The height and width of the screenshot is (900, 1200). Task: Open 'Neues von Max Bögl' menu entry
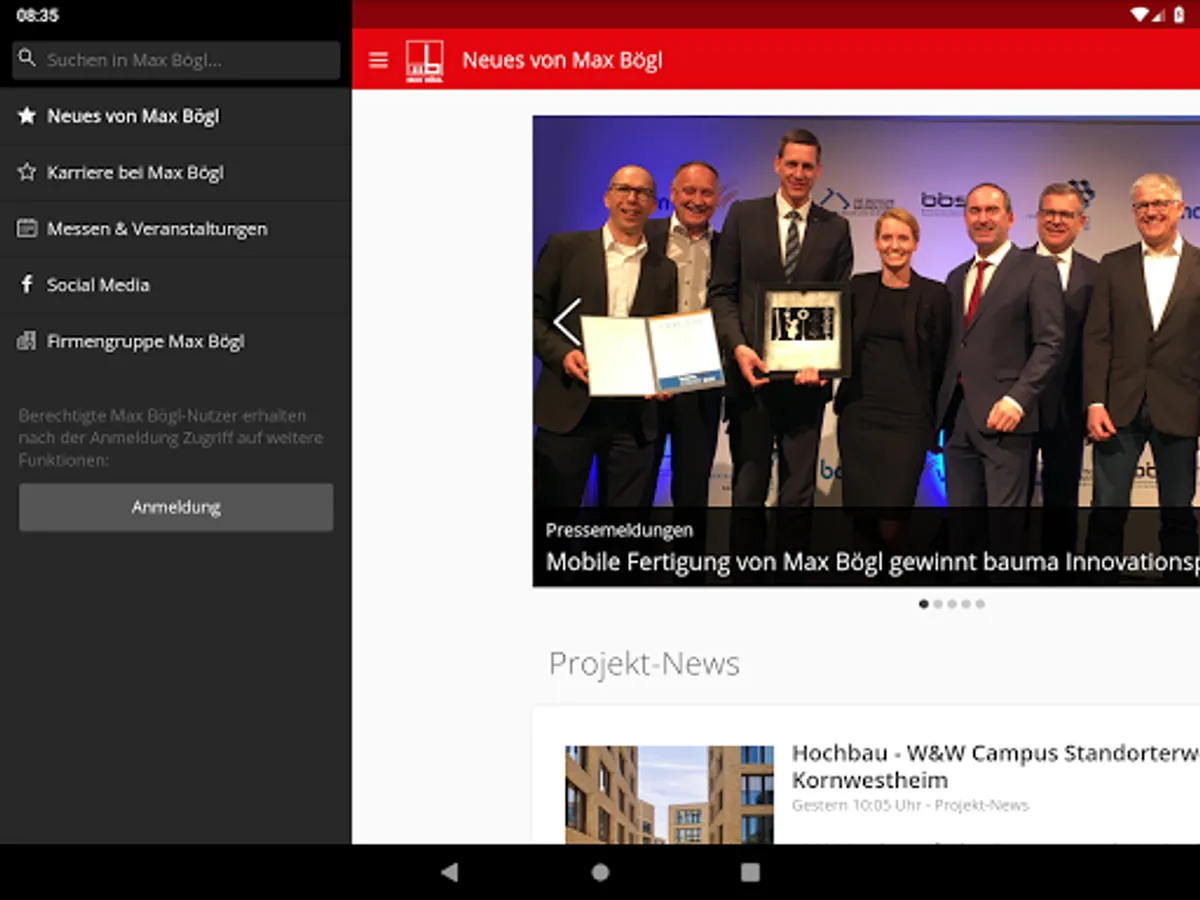coord(176,116)
